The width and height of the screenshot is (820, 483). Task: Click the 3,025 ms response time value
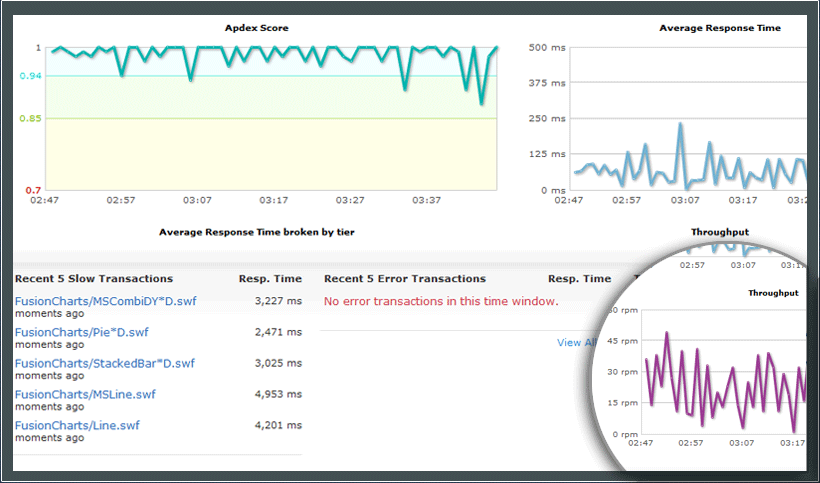278,363
